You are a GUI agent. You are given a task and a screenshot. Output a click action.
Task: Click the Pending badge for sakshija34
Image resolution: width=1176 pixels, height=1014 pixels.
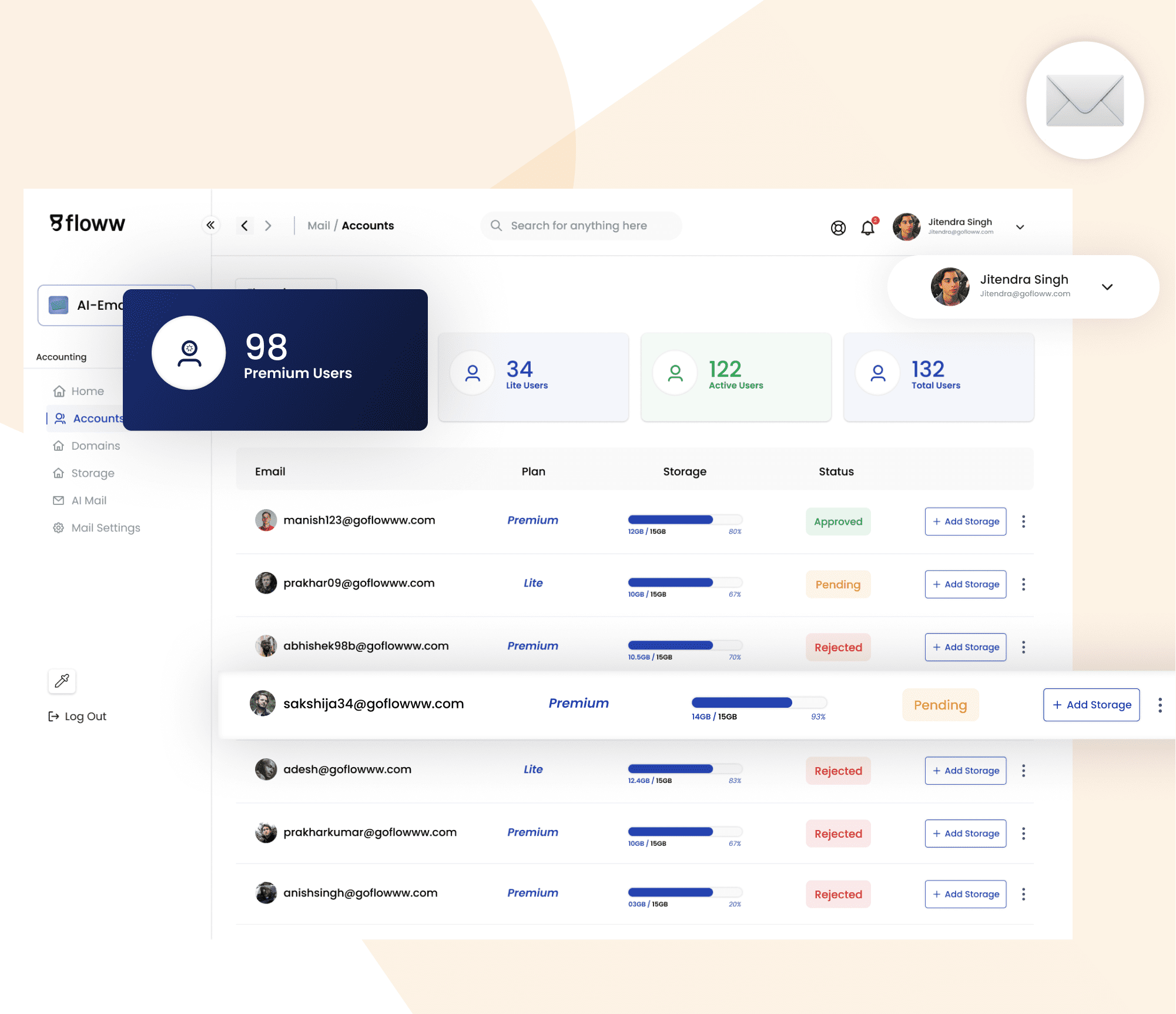(940, 705)
